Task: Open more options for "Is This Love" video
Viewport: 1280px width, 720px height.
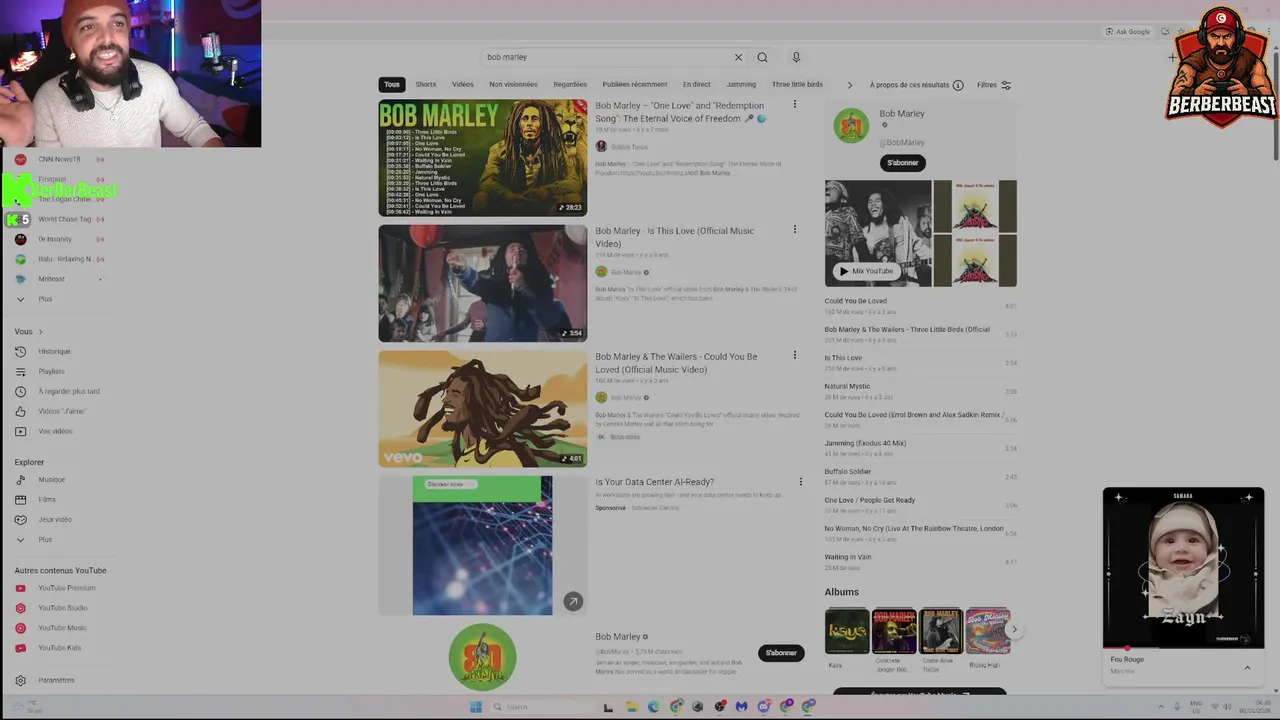Action: pyautogui.click(x=795, y=230)
